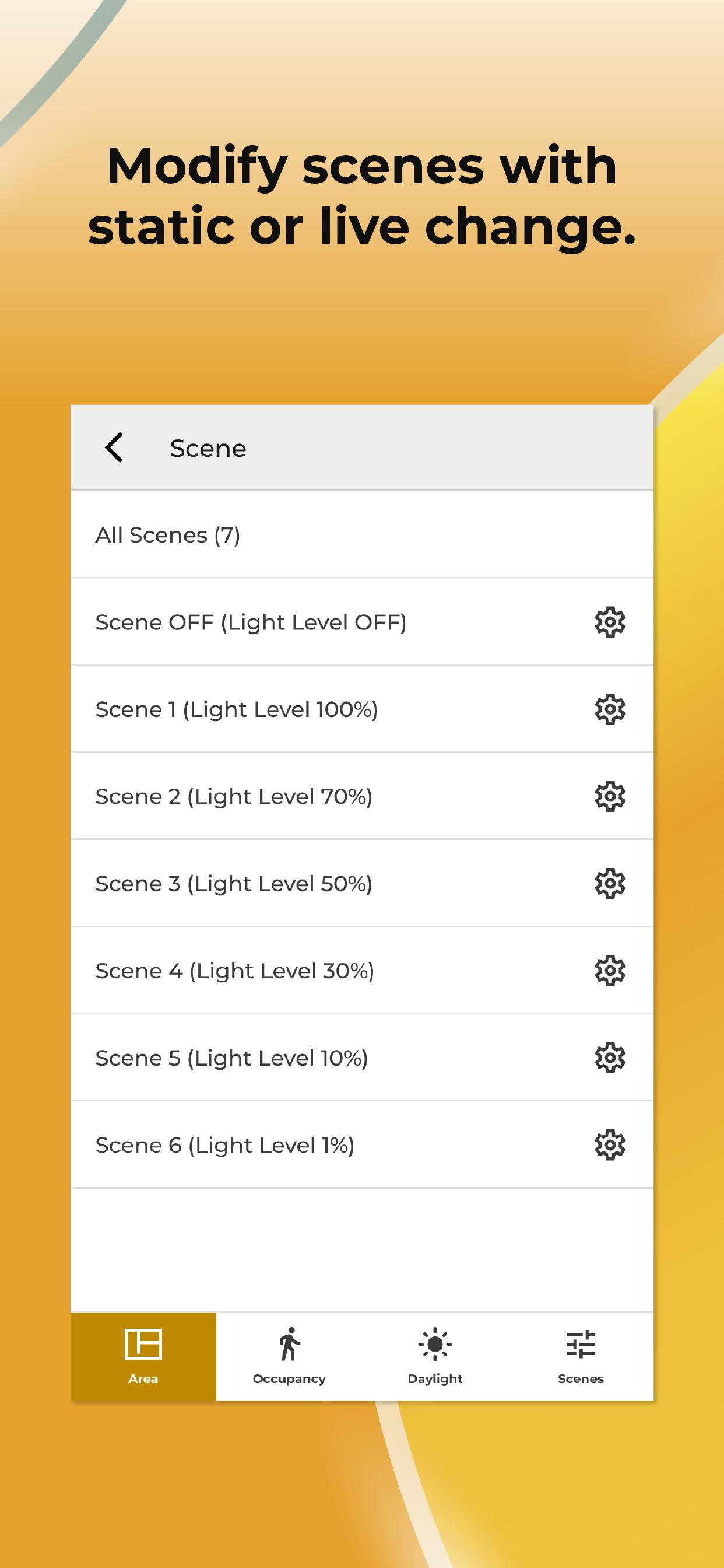Open settings gear for Scene 6
Viewport: 724px width, 1568px height.
(x=610, y=1145)
